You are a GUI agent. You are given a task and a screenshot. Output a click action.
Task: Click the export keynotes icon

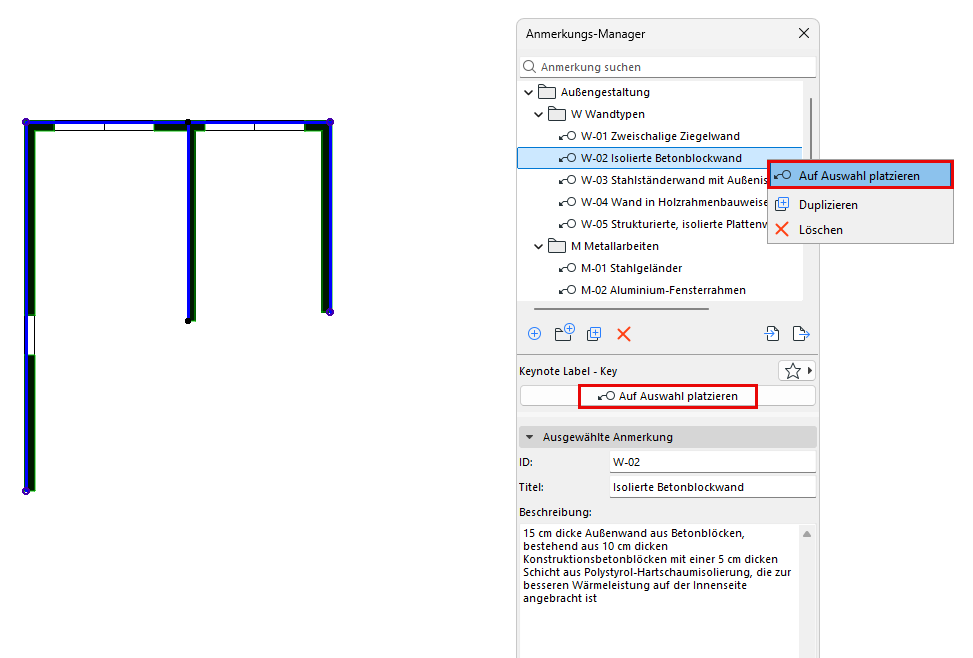pos(801,333)
